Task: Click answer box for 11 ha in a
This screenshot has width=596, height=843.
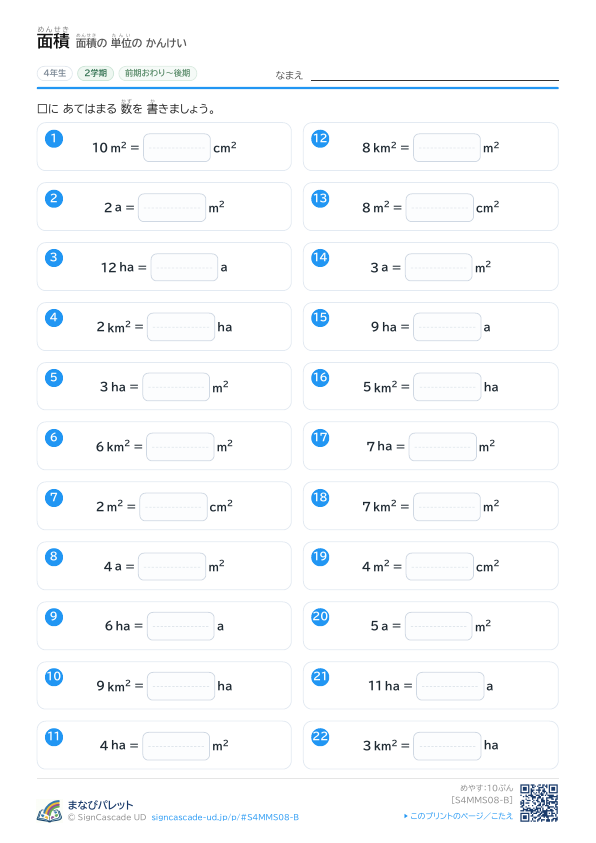Action: point(450,686)
